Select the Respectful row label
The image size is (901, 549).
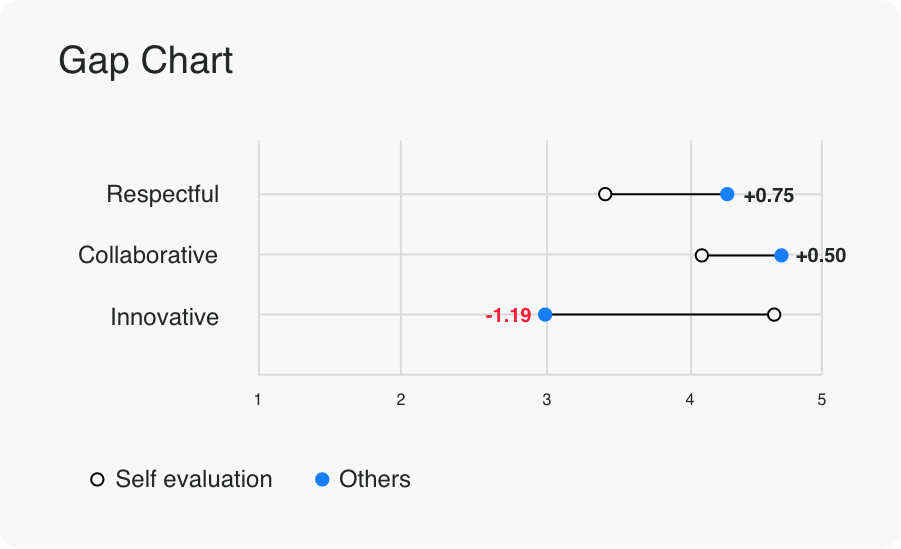coord(162,194)
